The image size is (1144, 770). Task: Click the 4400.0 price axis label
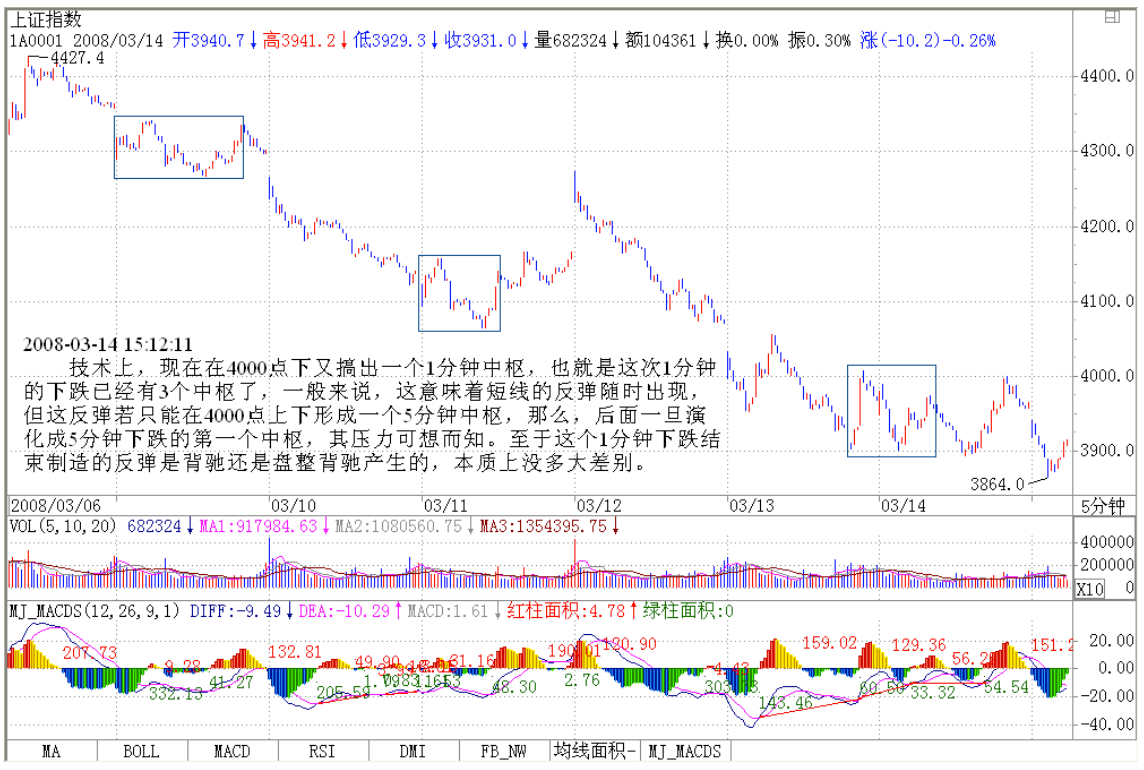[x=1108, y=76]
